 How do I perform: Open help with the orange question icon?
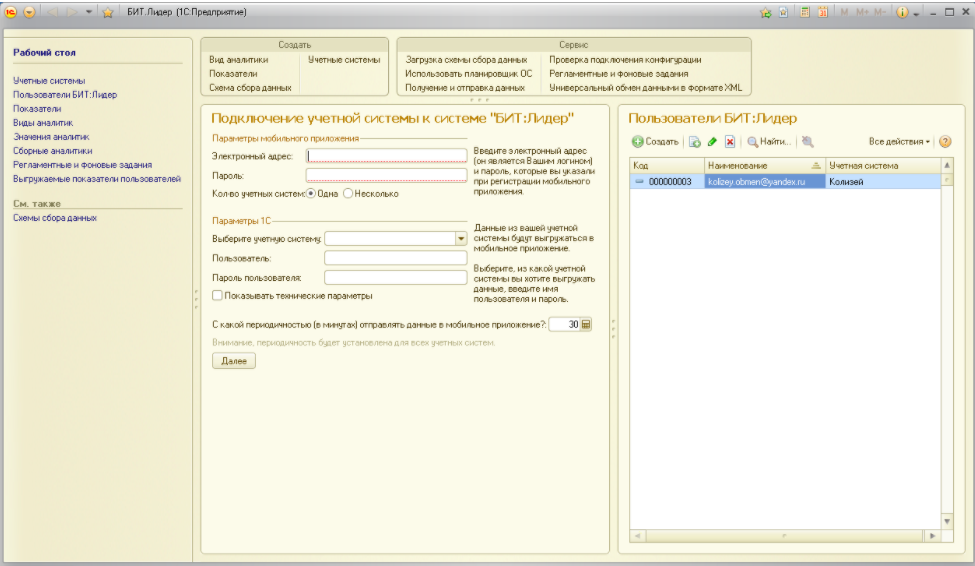tap(945, 142)
